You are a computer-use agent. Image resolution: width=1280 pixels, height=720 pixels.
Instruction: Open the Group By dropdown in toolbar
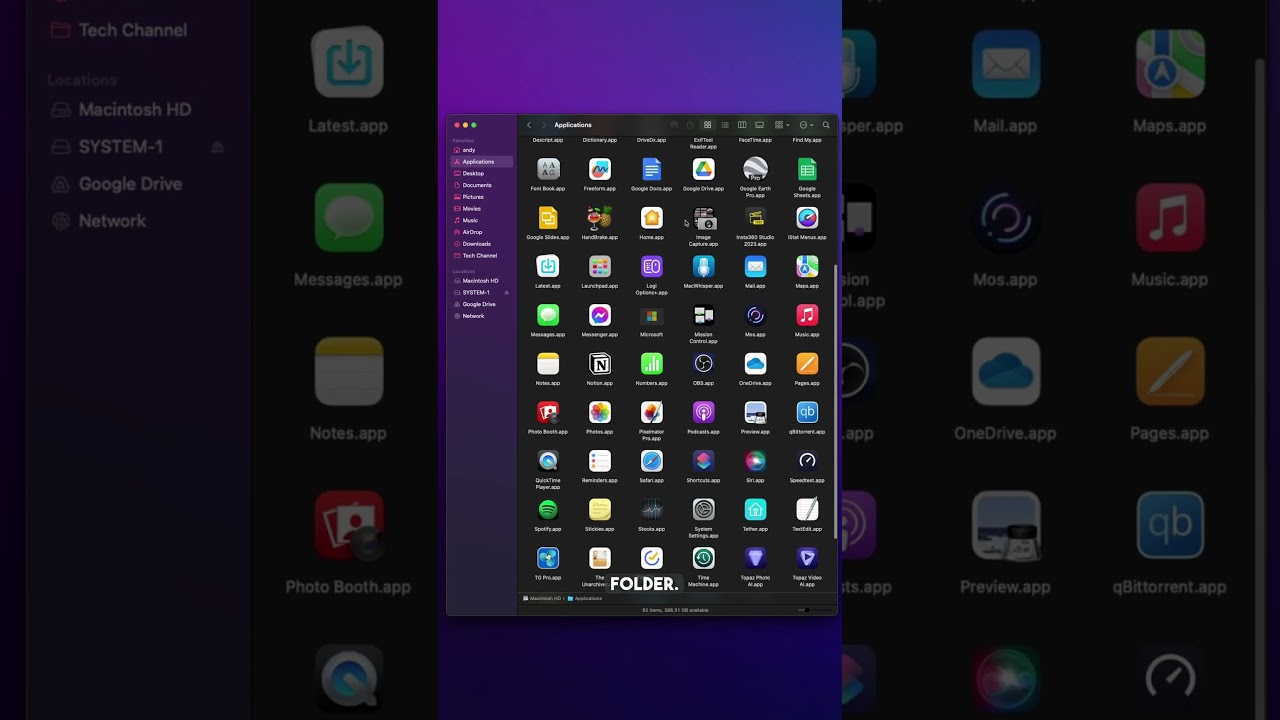tap(781, 125)
